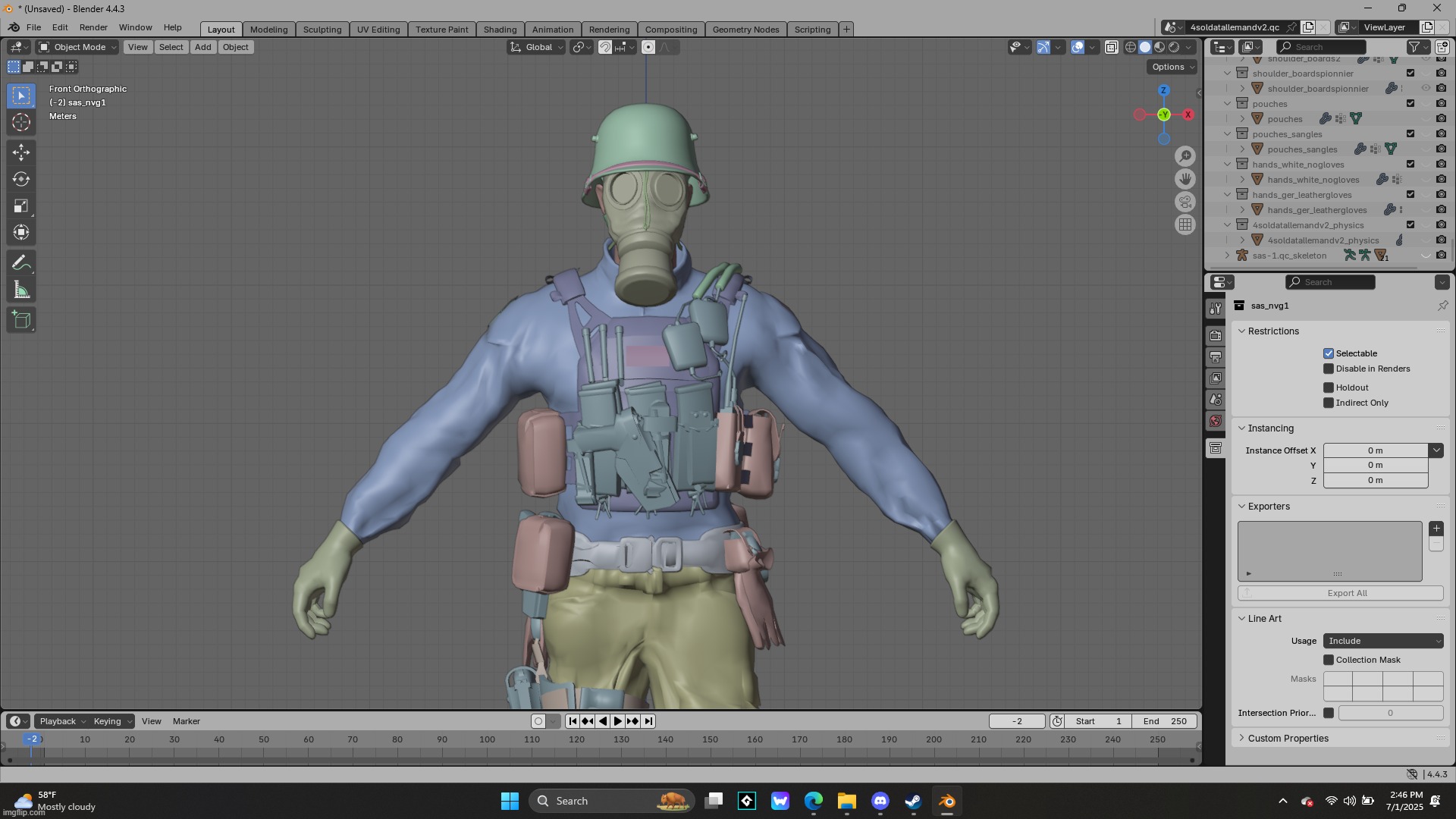This screenshot has height=819, width=1456.
Task: Open the viewport Options dropdown
Action: tap(1172, 67)
